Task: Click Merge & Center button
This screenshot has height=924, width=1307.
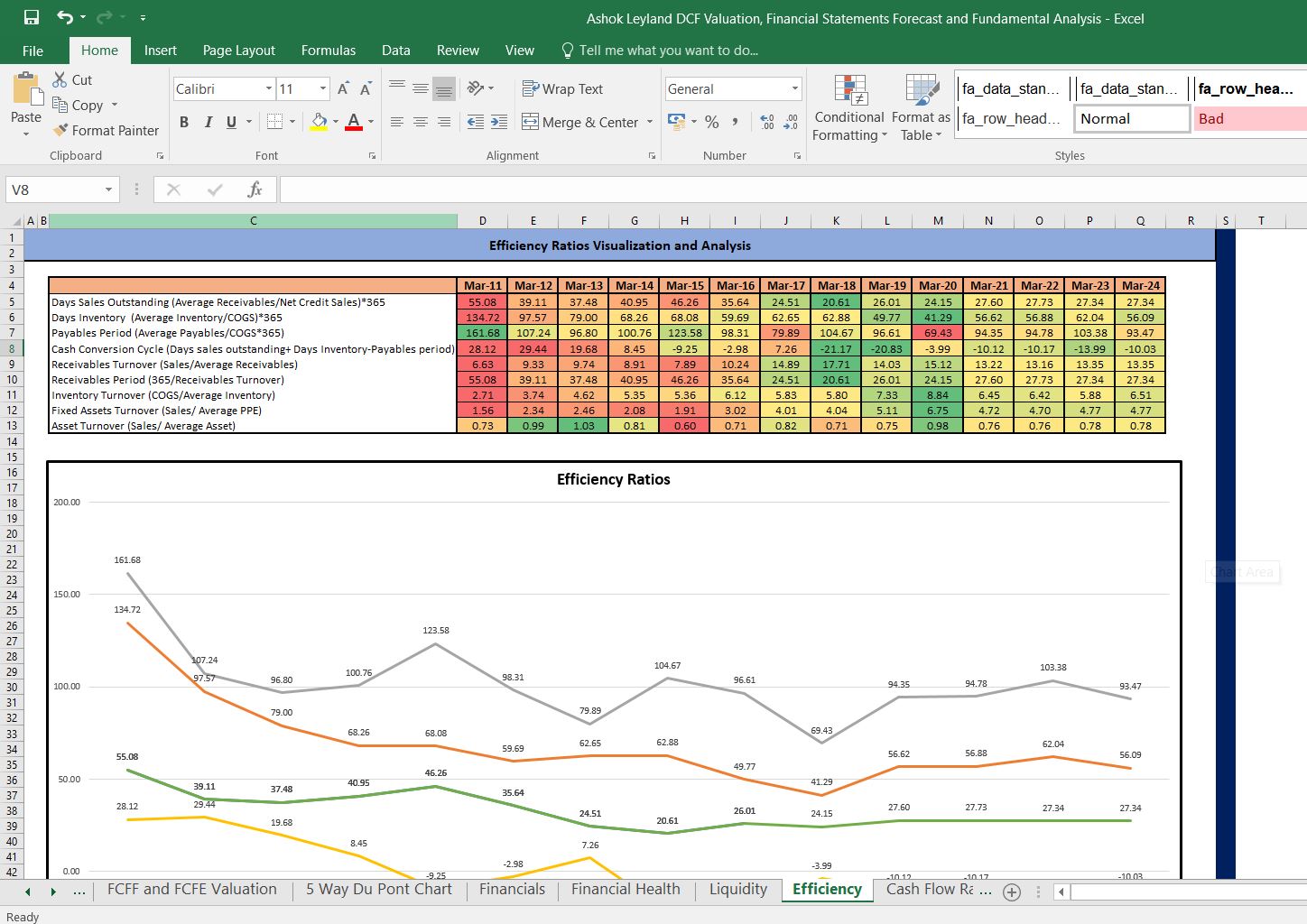Action: (x=580, y=122)
